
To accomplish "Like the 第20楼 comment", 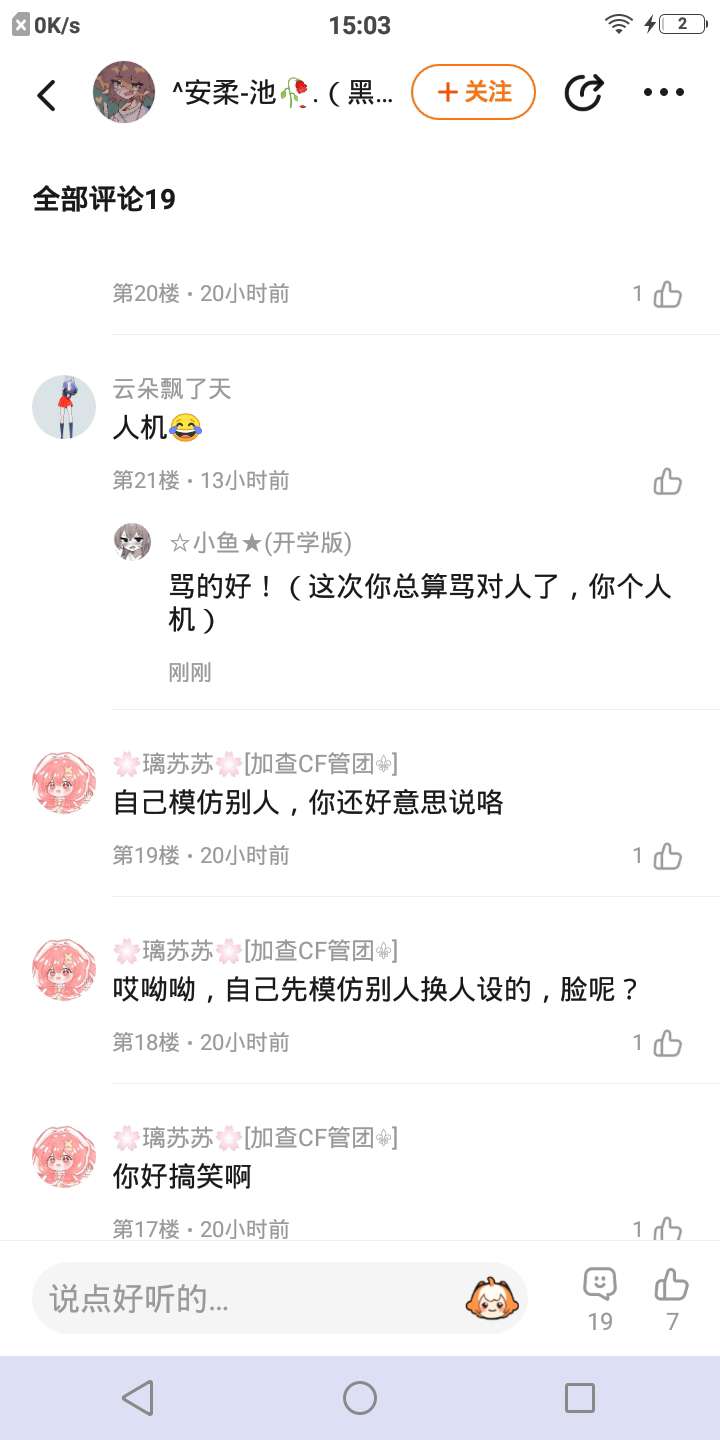I will (667, 294).
